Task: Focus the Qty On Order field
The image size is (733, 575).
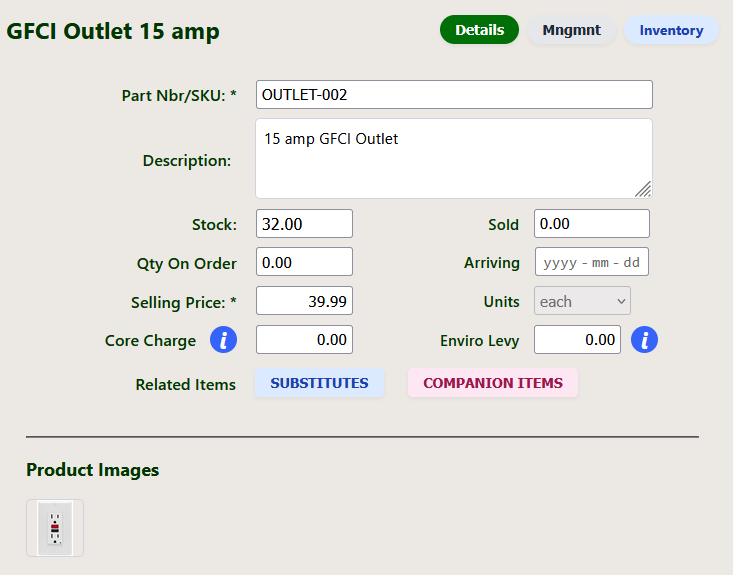Action: (304, 262)
